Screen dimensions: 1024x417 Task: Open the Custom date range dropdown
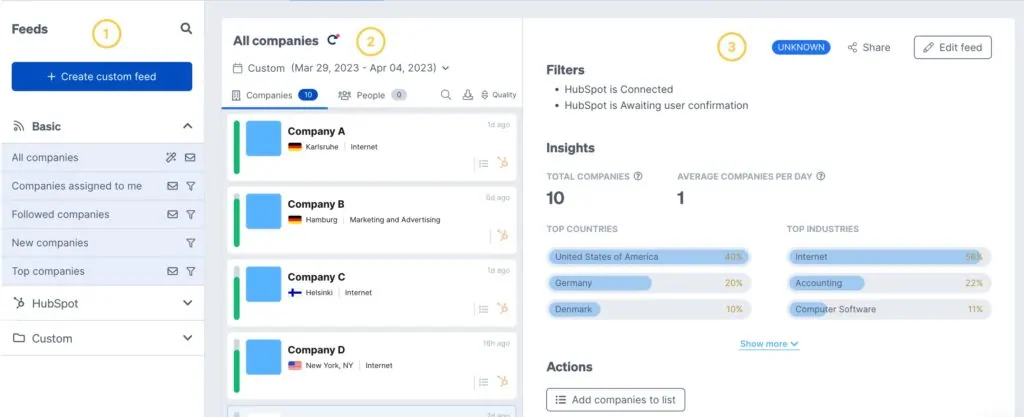(x=342, y=68)
